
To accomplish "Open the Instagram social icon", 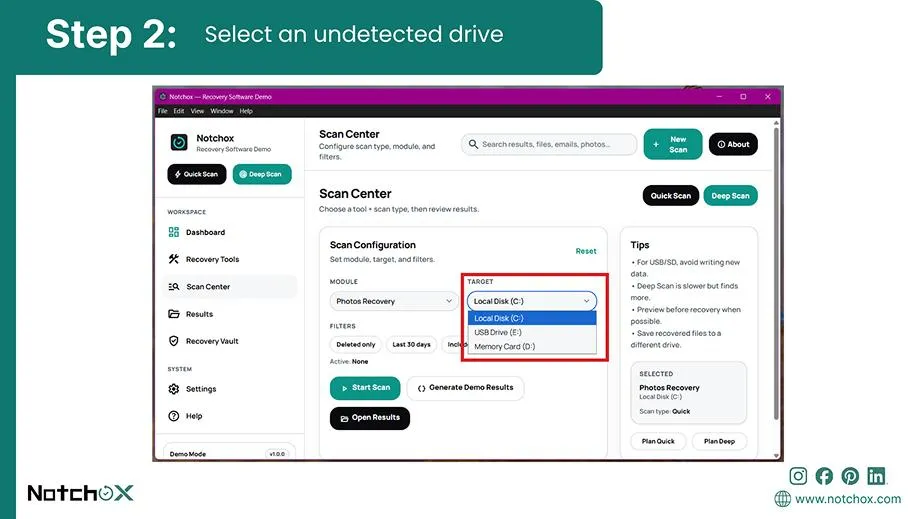I will [x=798, y=476].
